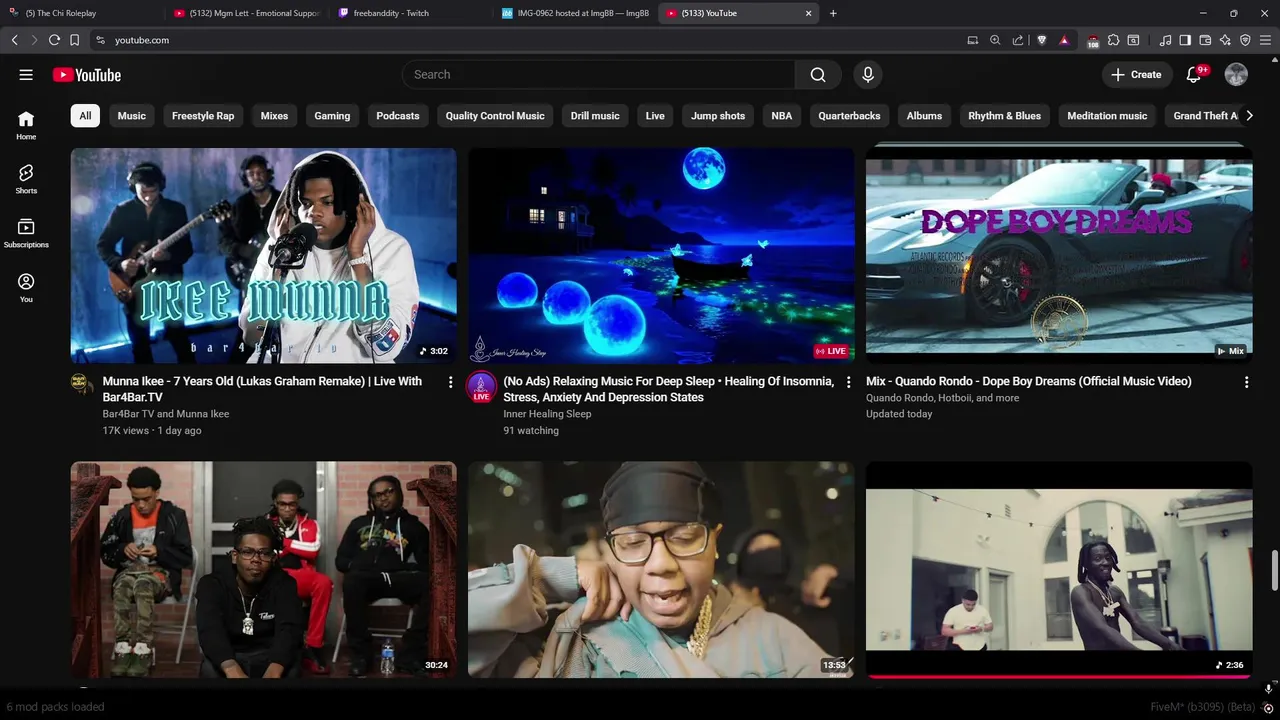Viewport: 1280px width, 720px height.
Task: Select the Quarterbacks chip
Action: coord(849,116)
